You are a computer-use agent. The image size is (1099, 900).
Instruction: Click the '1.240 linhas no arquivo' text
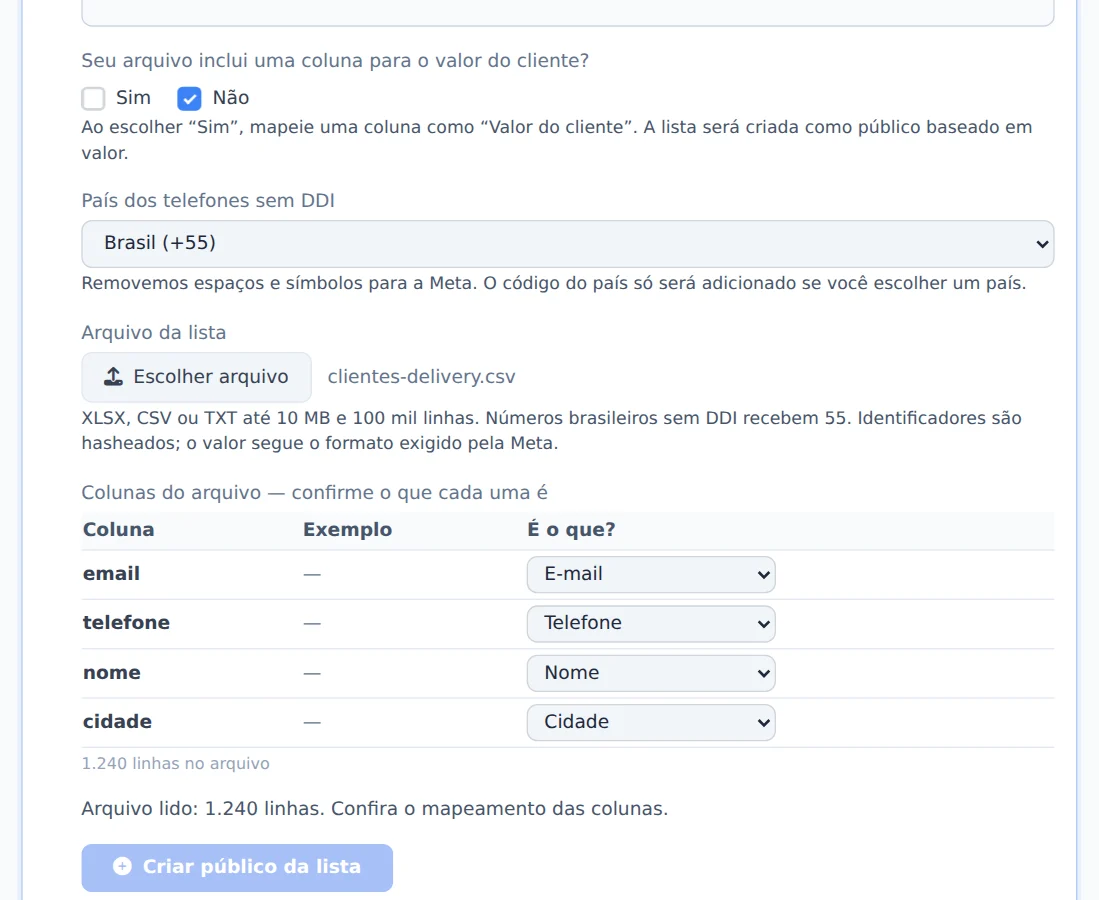175,764
